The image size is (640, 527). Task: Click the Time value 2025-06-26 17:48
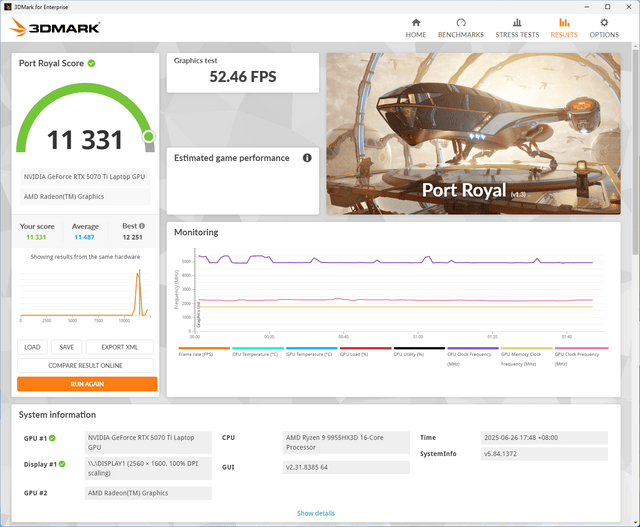coord(544,438)
